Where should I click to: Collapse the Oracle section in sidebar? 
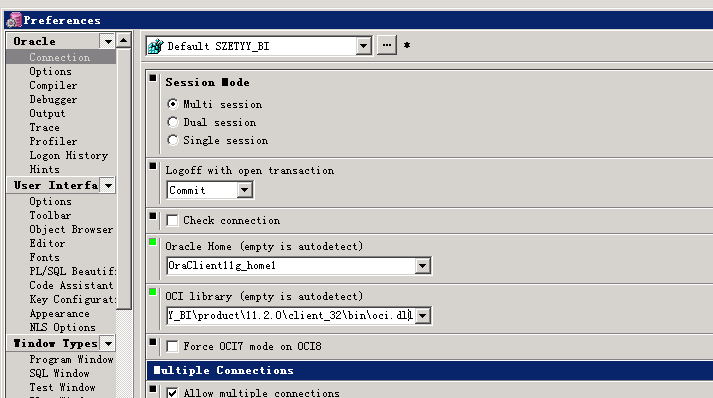coord(108,41)
